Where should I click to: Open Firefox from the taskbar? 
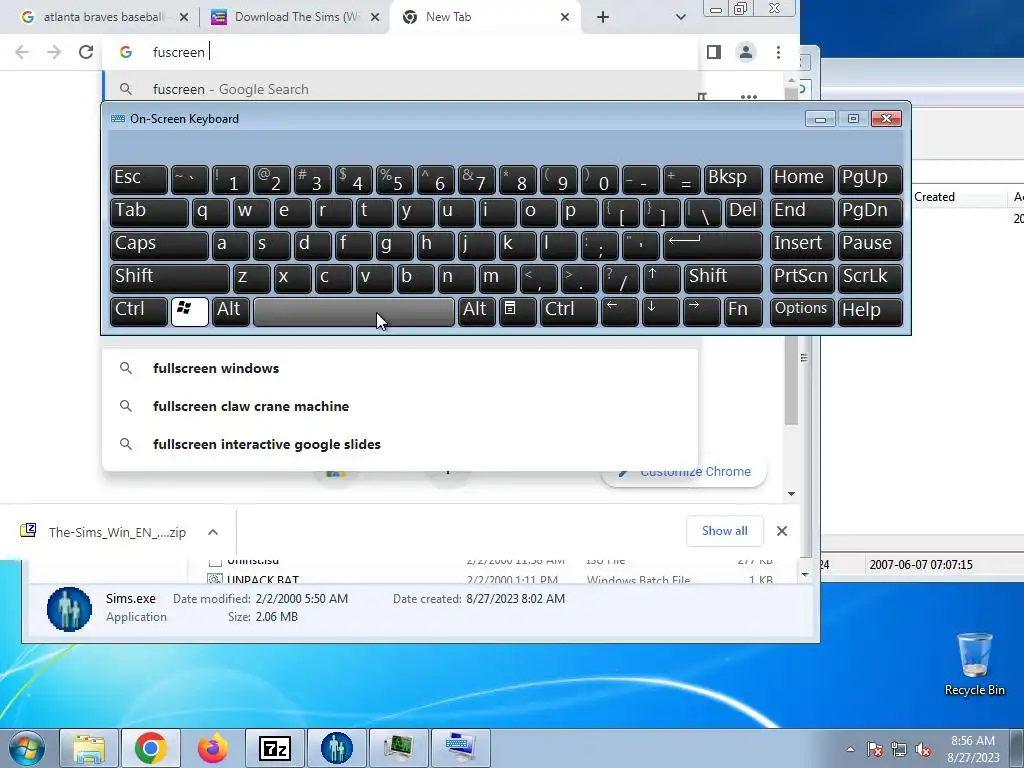point(213,748)
